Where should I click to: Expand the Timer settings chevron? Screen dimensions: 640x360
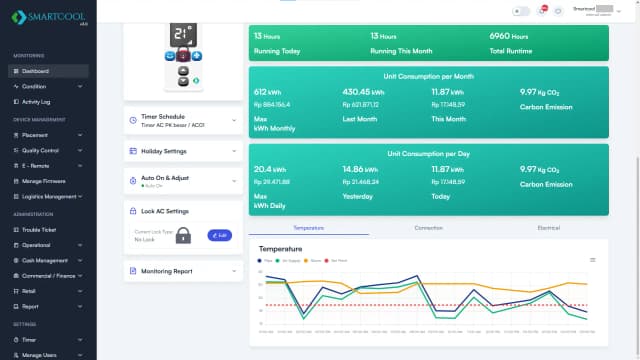(x=80, y=340)
